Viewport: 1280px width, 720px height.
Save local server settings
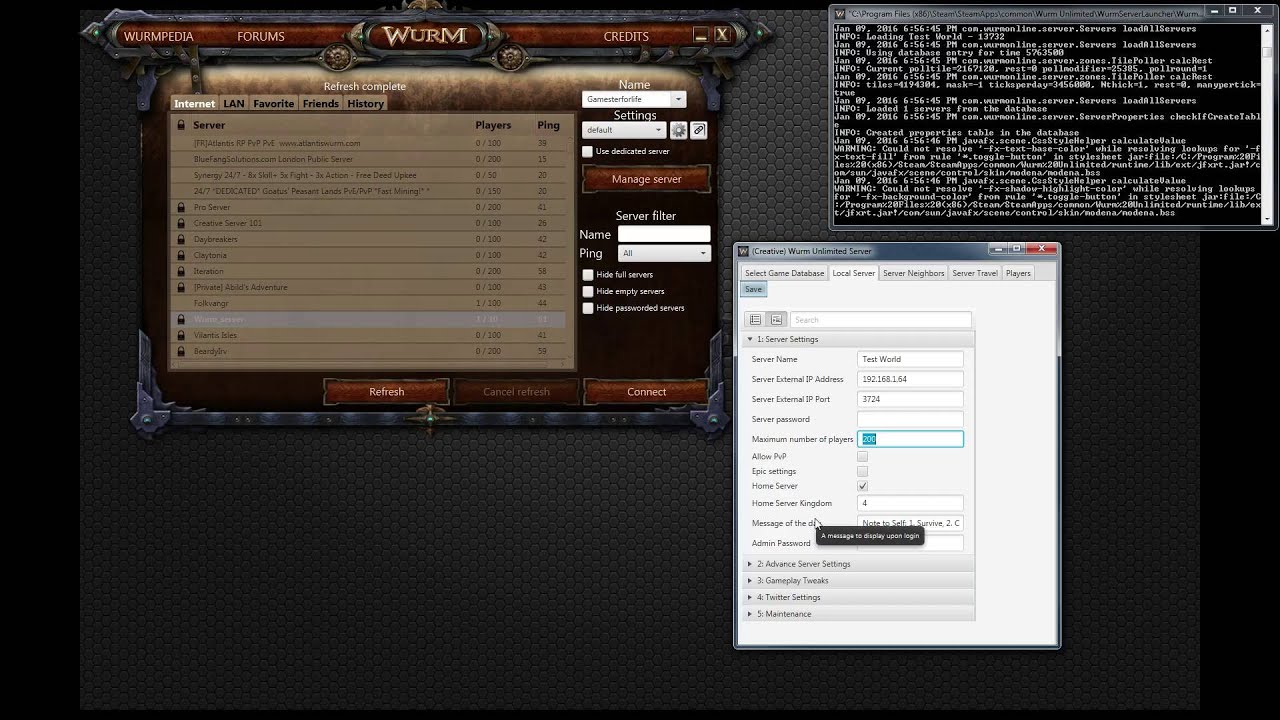[x=753, y=289]
